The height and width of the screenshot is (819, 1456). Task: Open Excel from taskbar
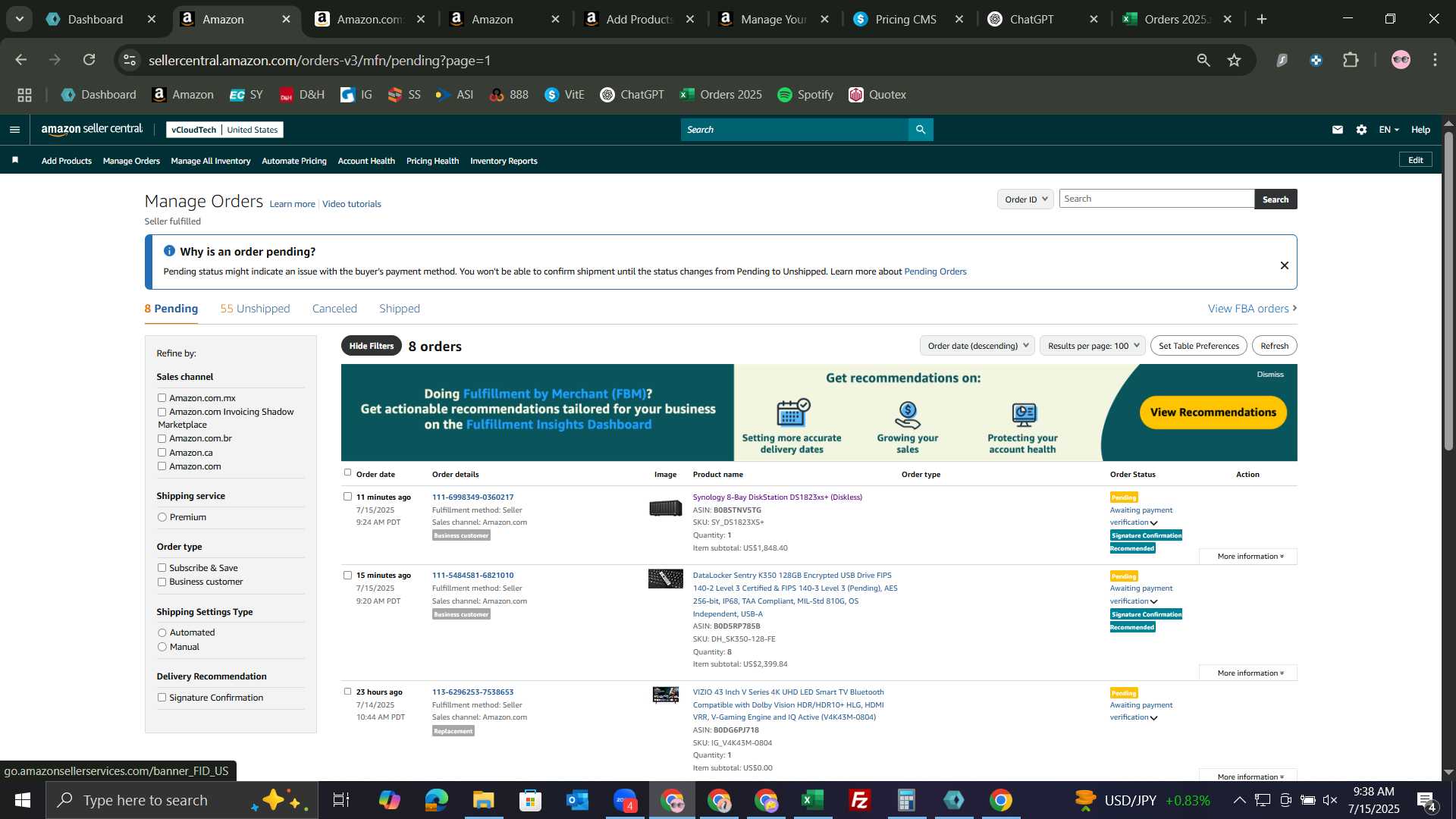[813, 800]
